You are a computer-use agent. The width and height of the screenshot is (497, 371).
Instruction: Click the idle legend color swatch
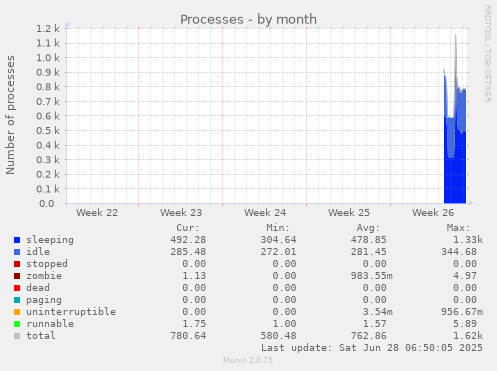coord(17,252)
